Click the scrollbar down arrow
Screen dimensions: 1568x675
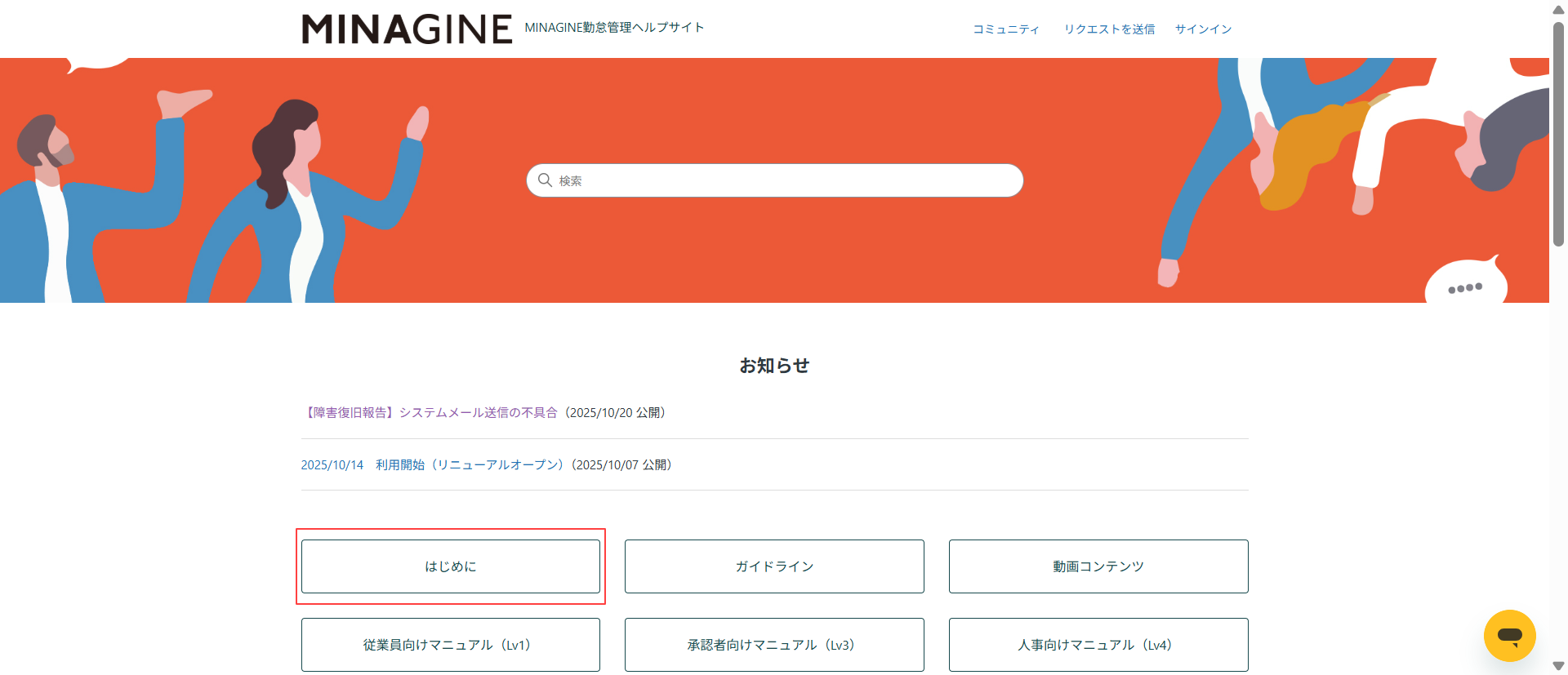pos(1558,666)
